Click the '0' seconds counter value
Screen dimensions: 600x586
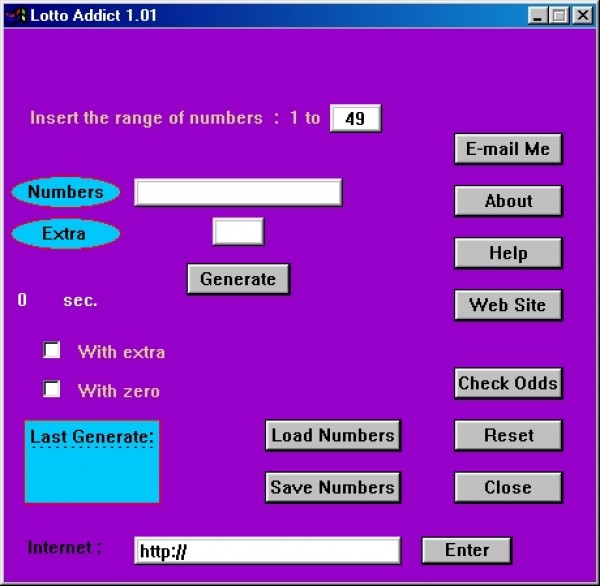pos(22,300)
